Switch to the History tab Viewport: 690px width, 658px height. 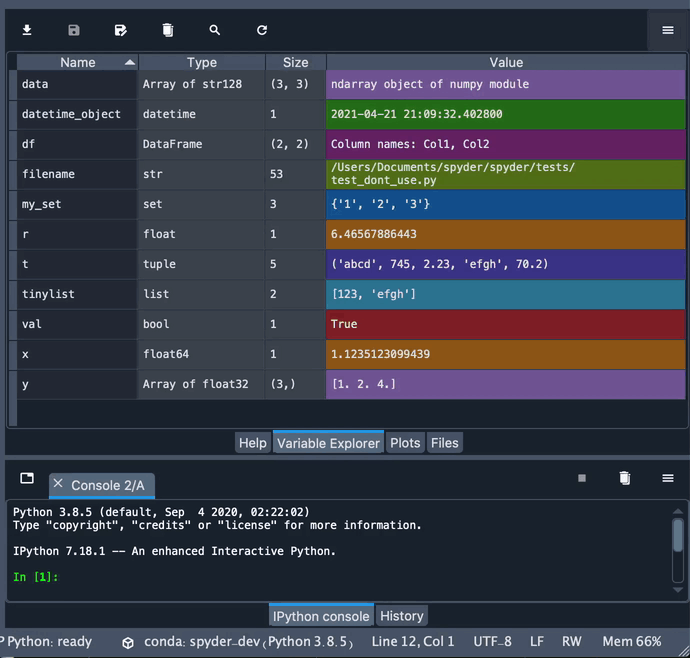[402, 616]
